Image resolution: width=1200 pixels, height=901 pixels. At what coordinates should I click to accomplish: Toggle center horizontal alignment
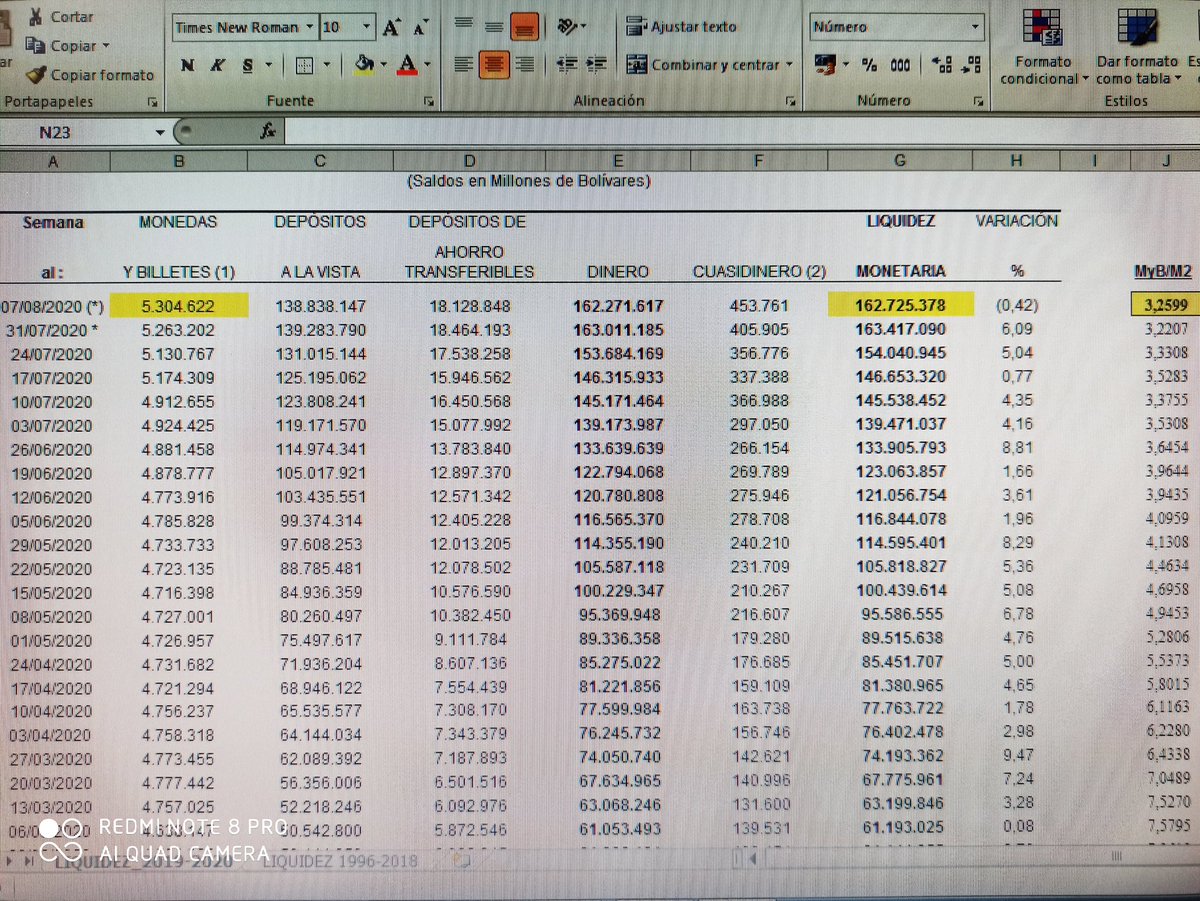[x=494, y=65]
